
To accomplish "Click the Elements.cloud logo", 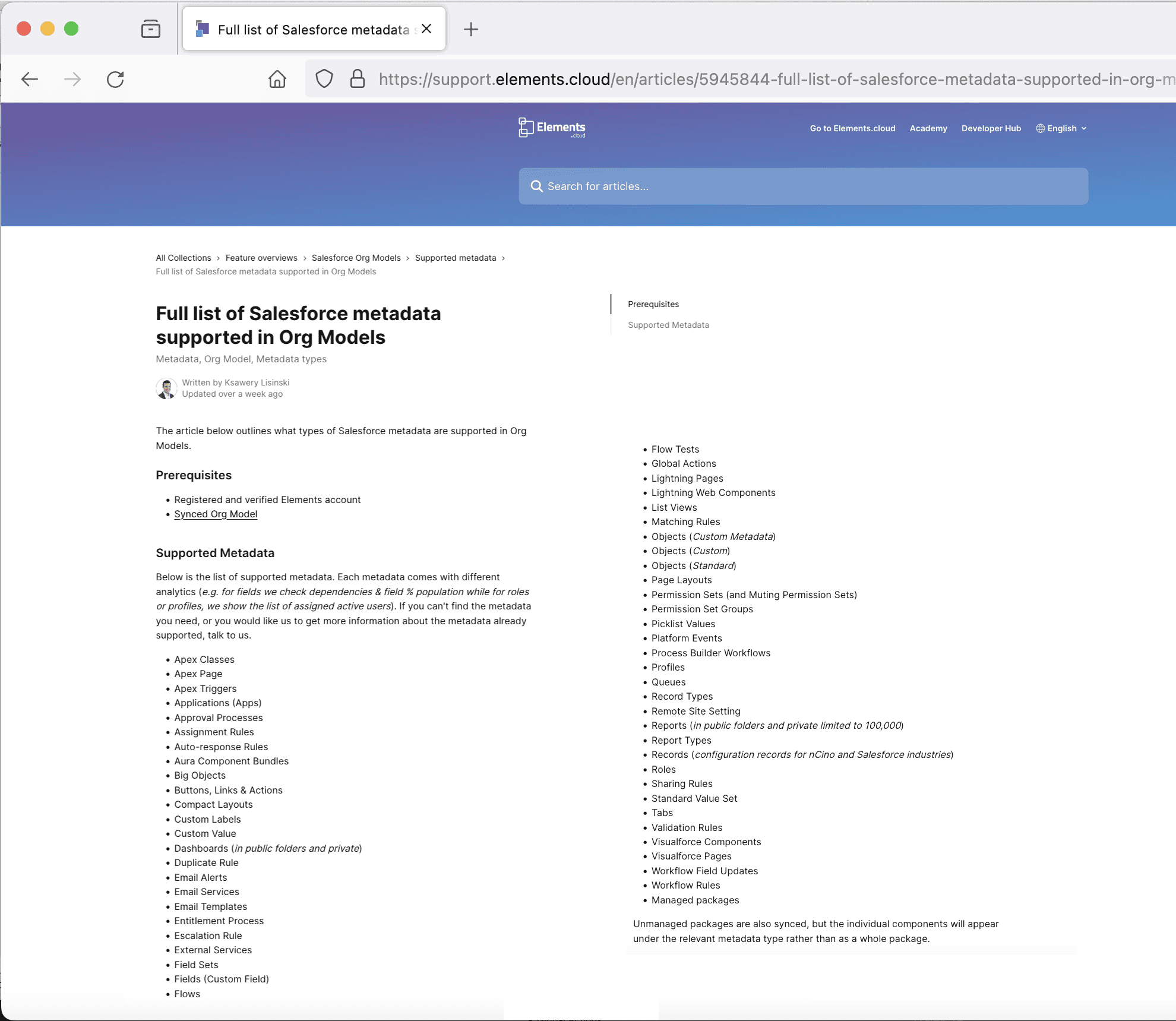I will [x=552, y=128].
